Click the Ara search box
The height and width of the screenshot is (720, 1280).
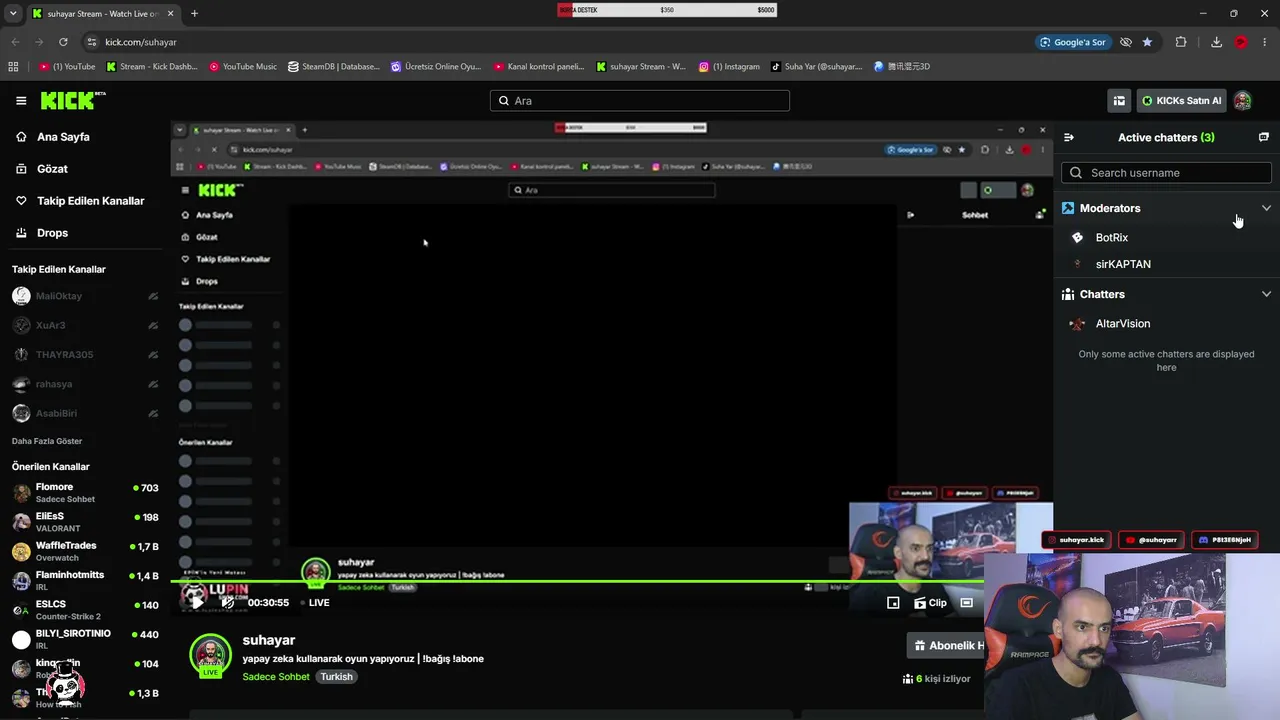(640, 101)
